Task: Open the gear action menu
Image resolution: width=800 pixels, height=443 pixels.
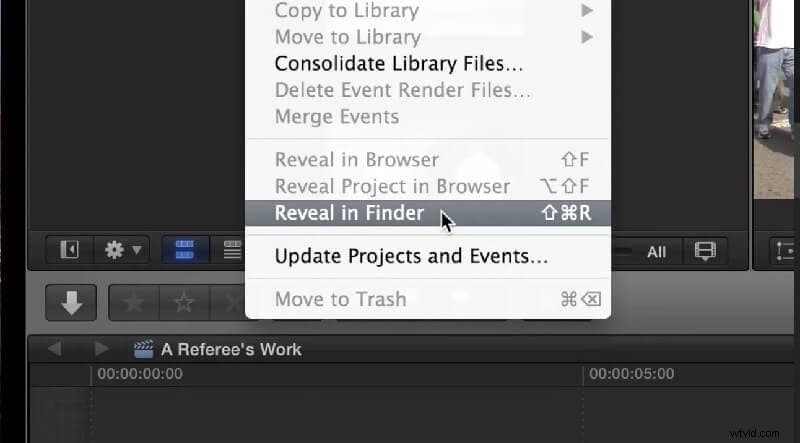Action: 122,250
